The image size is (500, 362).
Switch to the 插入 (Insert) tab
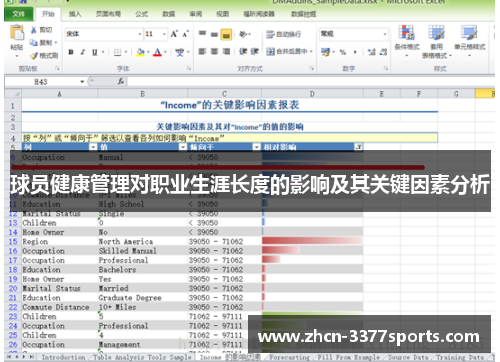(75, 14)
